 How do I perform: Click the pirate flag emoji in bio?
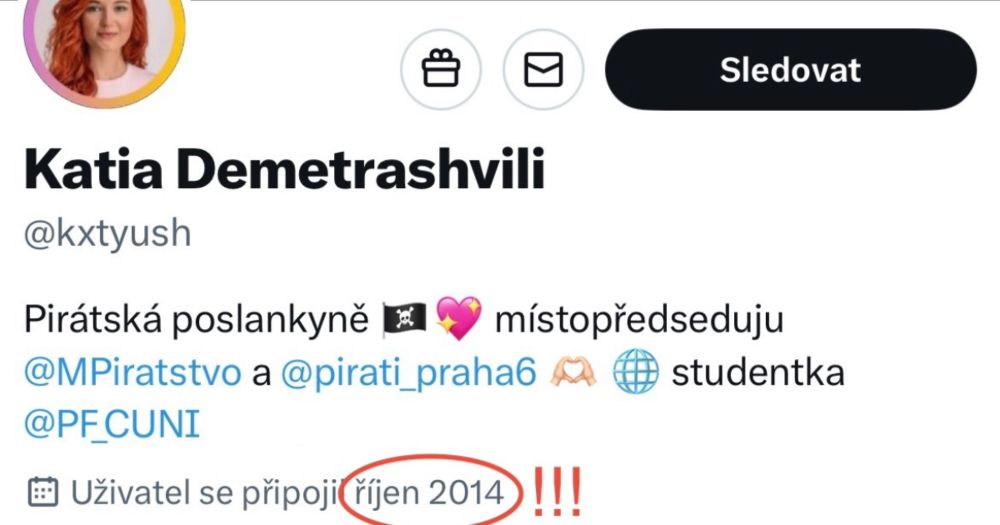[x=404, y=319]
